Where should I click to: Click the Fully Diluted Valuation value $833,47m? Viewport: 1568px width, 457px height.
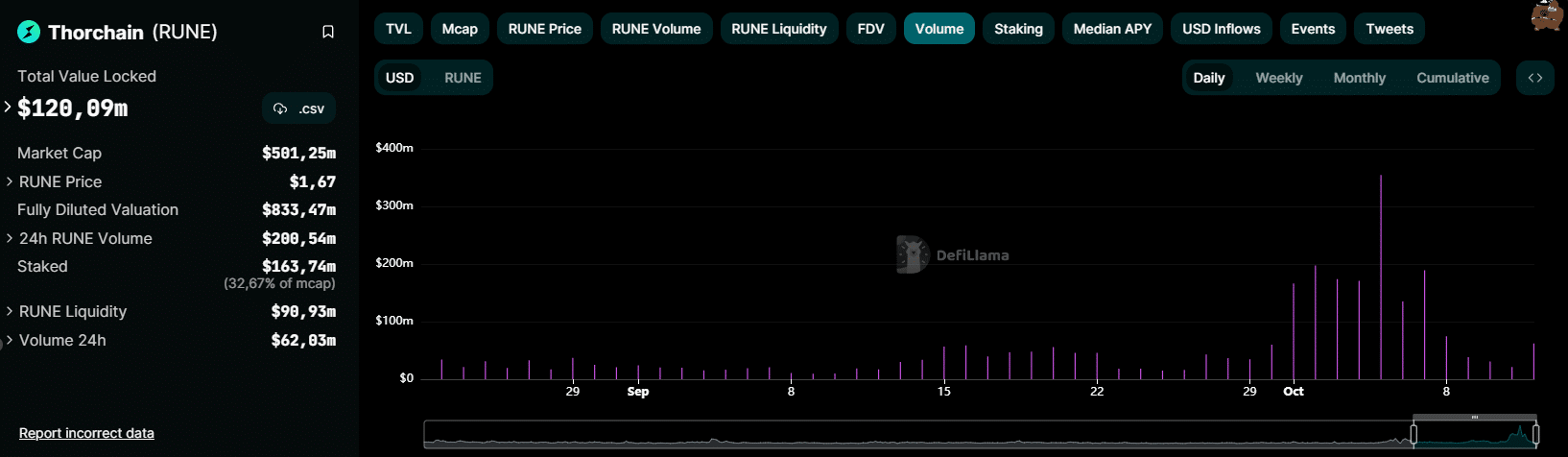point(298,209)
